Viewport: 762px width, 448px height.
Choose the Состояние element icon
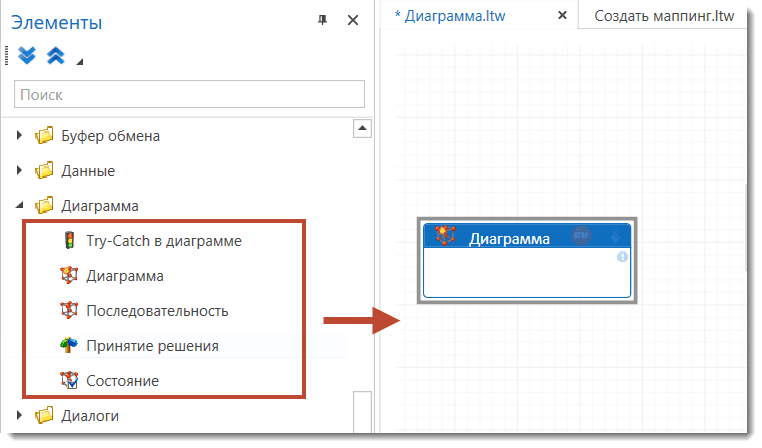(x=69, y=381)
